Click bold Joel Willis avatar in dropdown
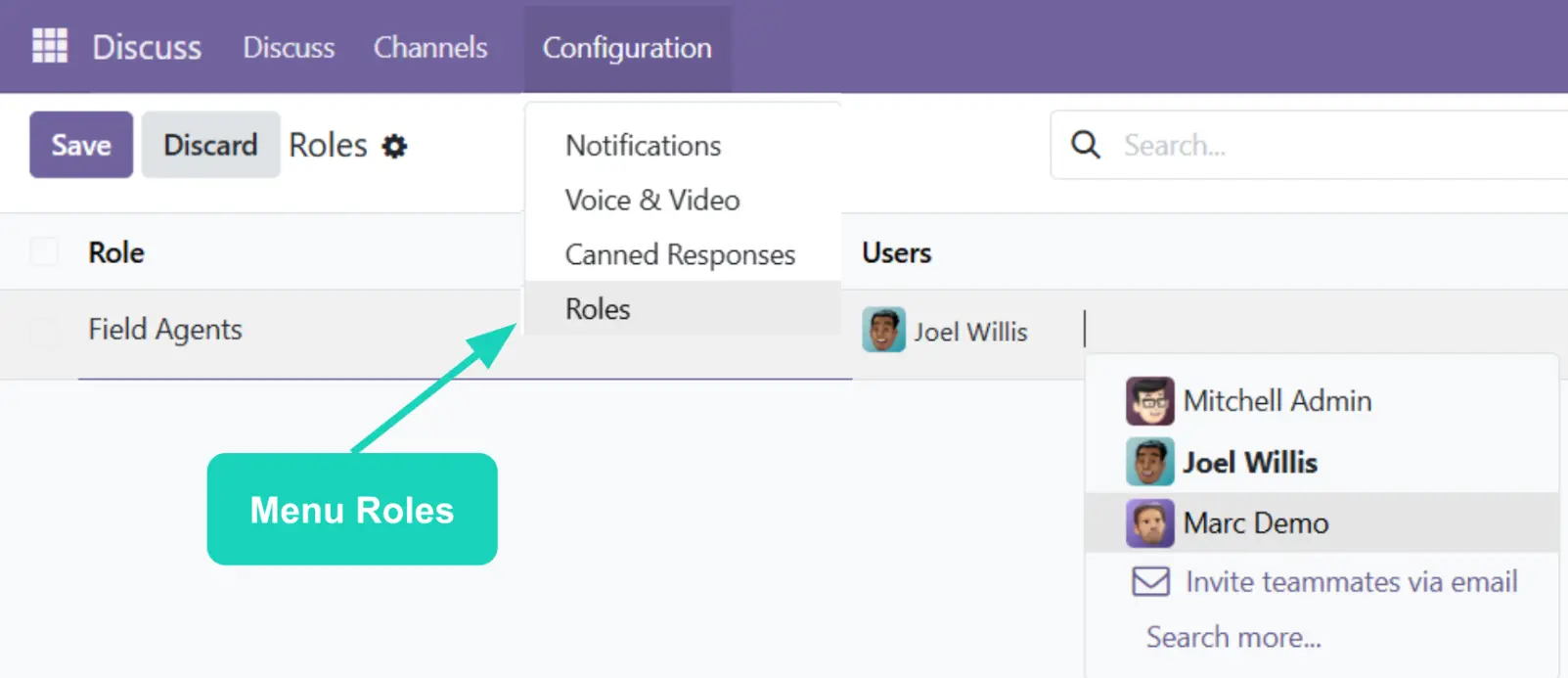This screenshot has height=678, width=1568. point(1149,463)
